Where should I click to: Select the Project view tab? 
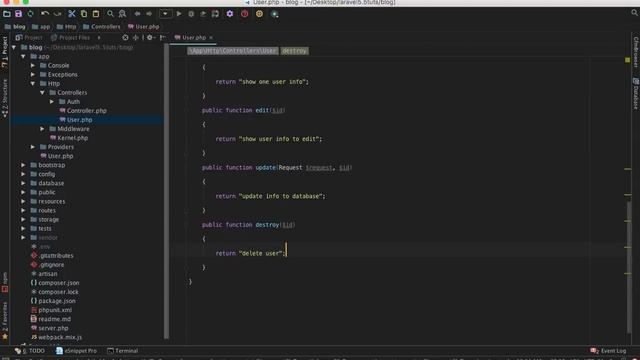[29, 38]
